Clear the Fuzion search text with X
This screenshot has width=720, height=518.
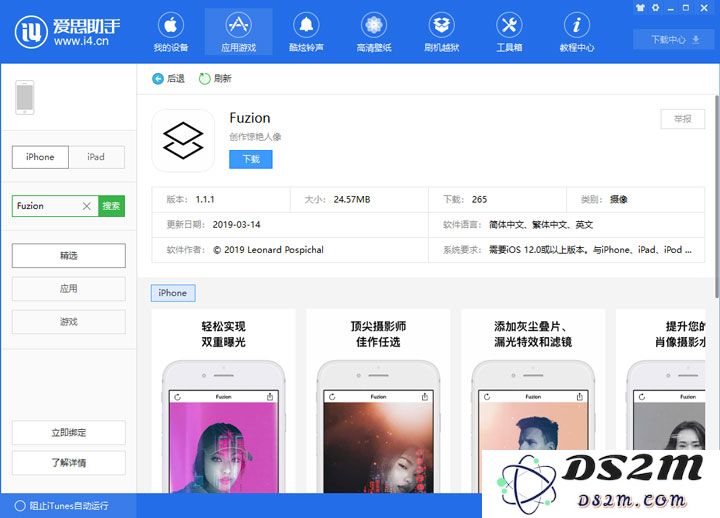(86, 206)
